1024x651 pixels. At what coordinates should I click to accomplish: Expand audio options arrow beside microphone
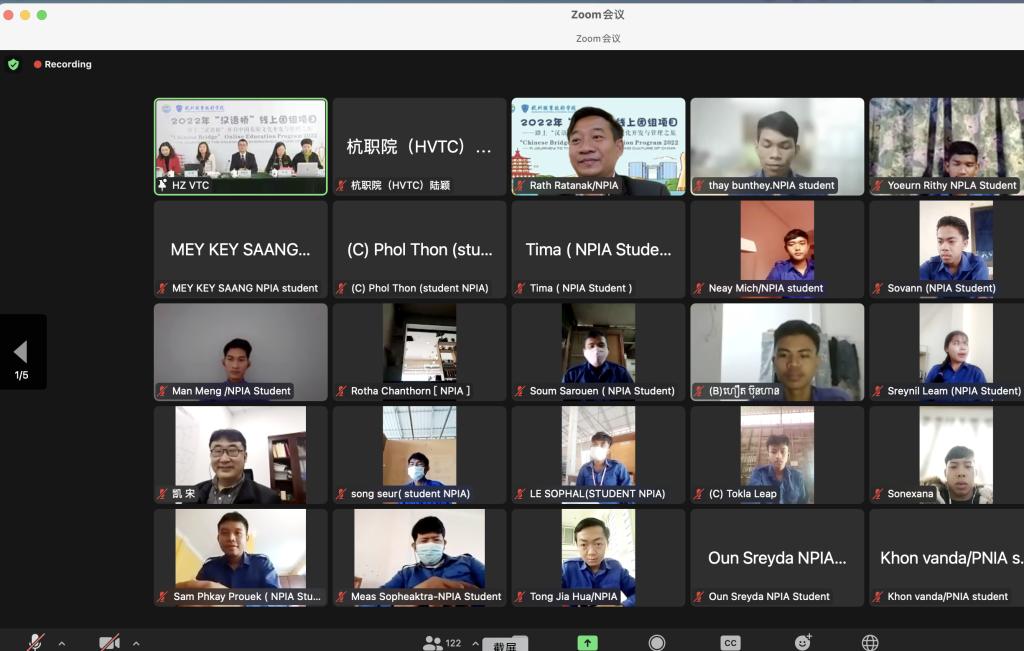[x=61, y=643]
